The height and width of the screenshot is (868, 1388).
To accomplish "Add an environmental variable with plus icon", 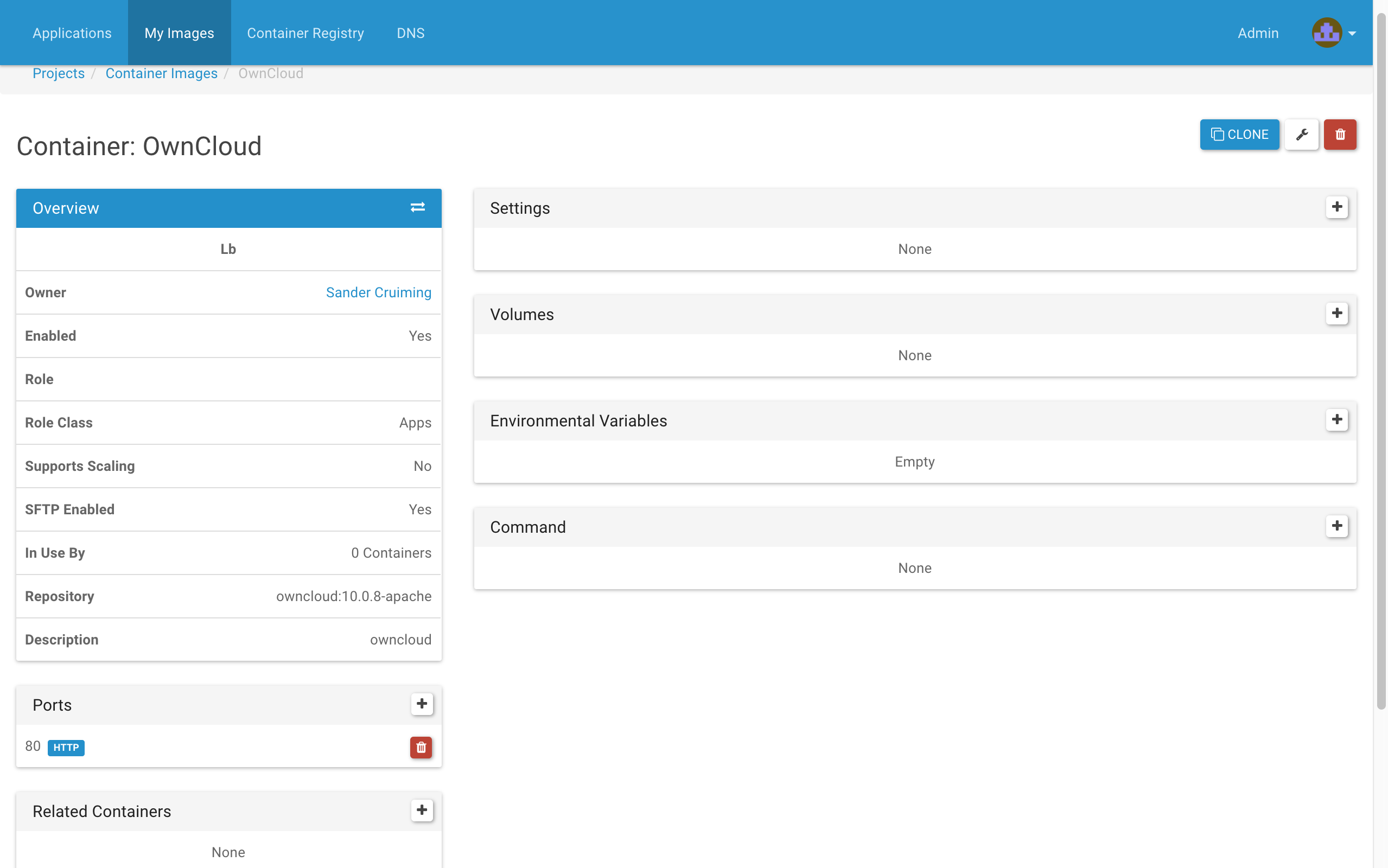I will (1336, 419).
